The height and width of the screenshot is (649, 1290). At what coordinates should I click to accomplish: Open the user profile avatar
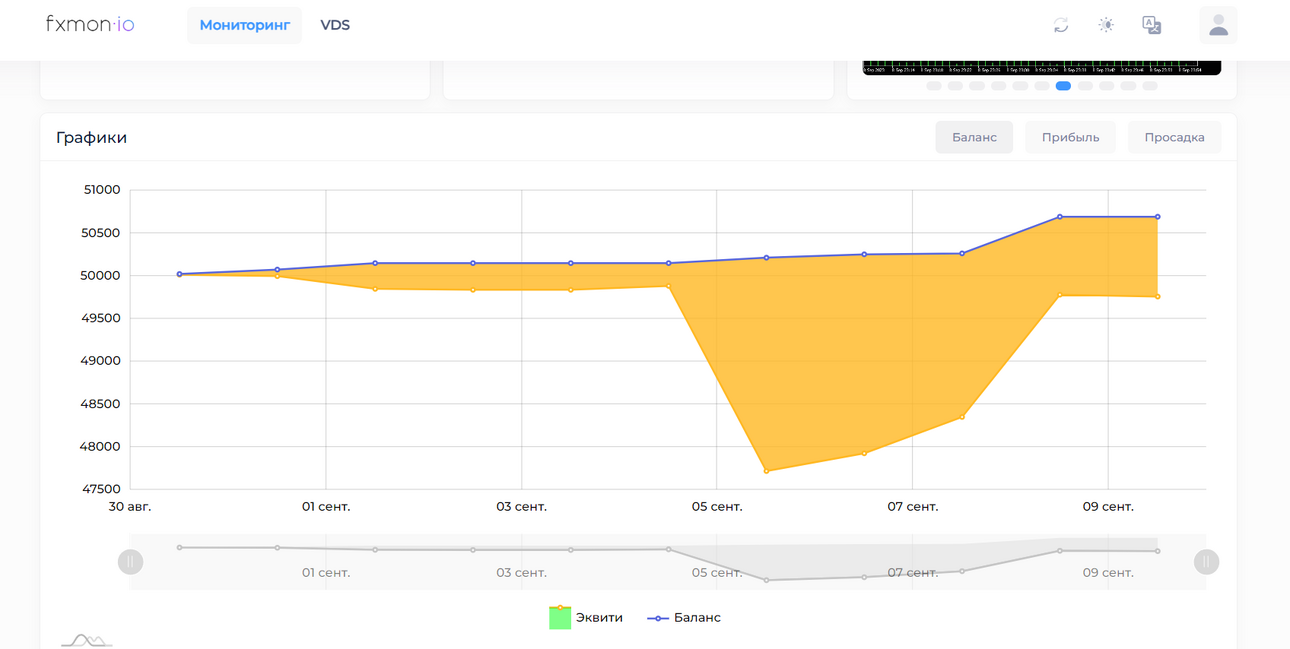pos(1218,25)
